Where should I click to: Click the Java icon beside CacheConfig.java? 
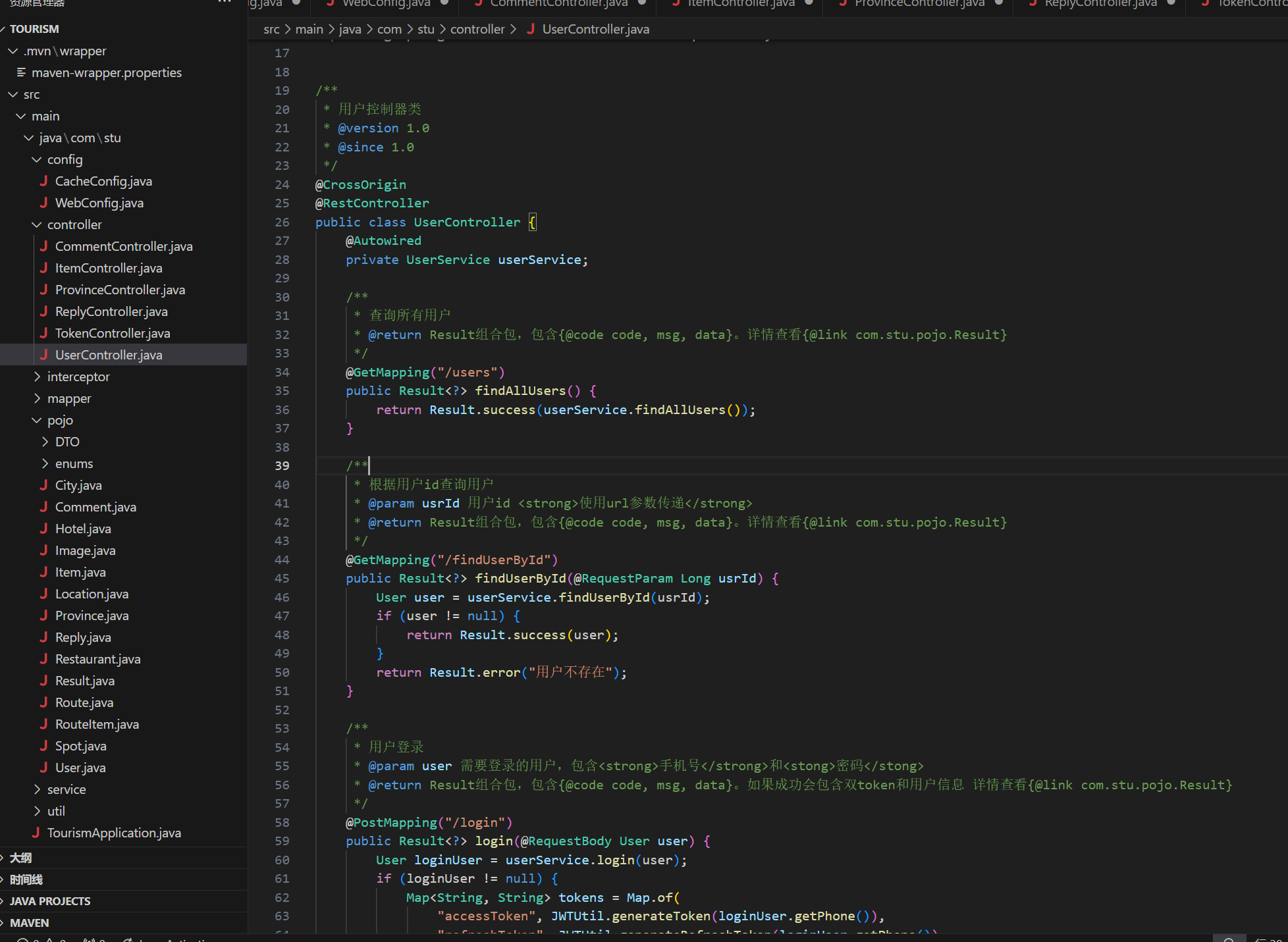coord(43,181)
